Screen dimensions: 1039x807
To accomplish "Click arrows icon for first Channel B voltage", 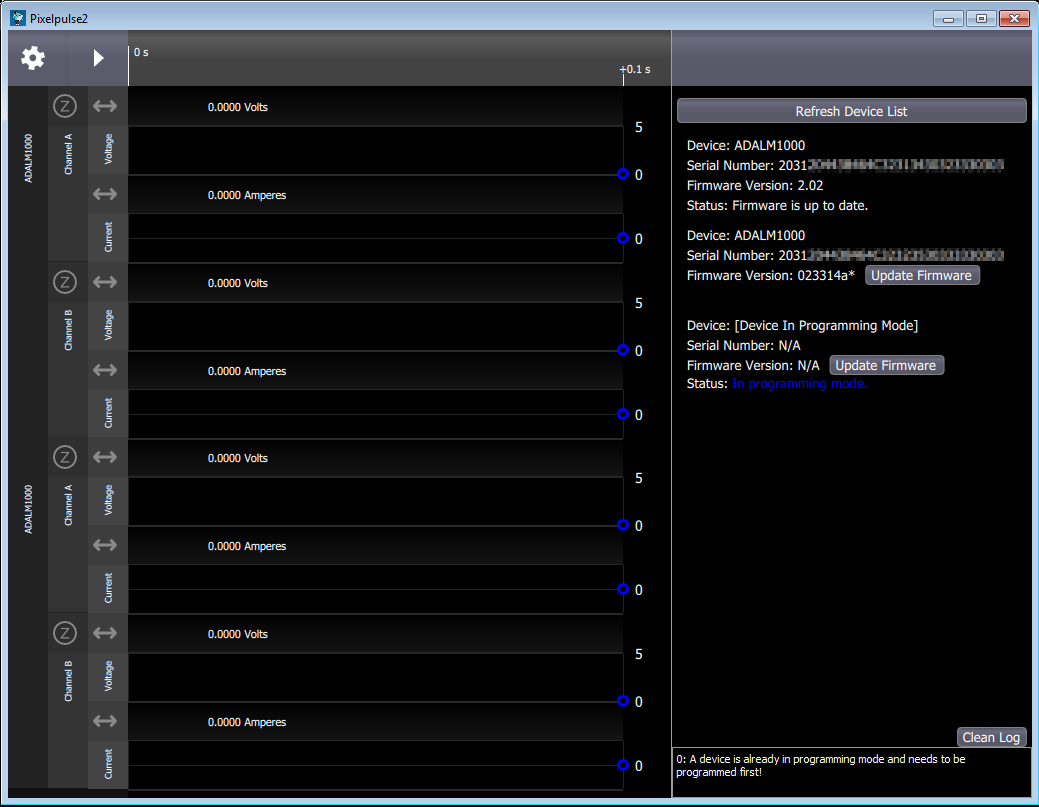I will coord(105,282).
